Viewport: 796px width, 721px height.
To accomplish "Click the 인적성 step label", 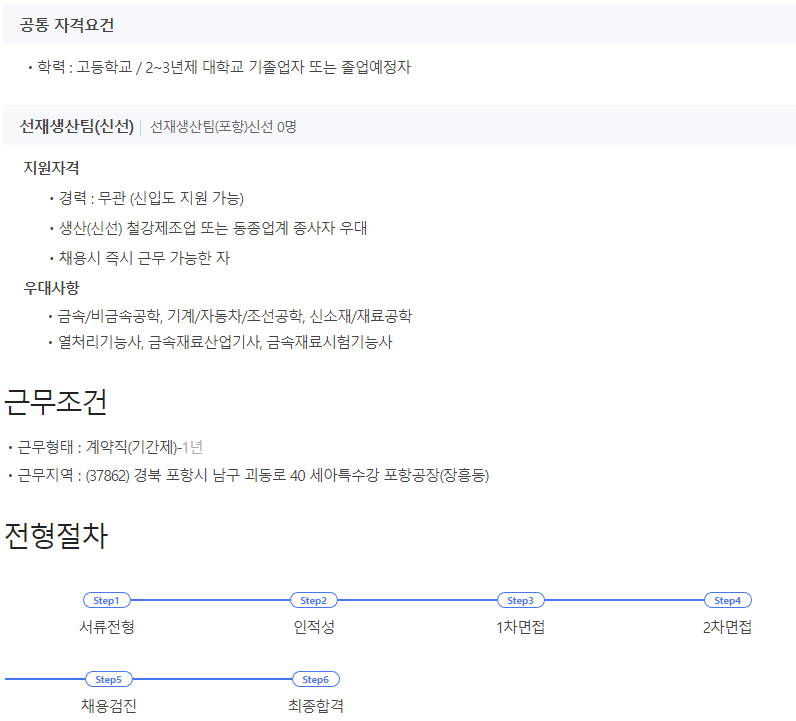I will (x=313, y=627).
